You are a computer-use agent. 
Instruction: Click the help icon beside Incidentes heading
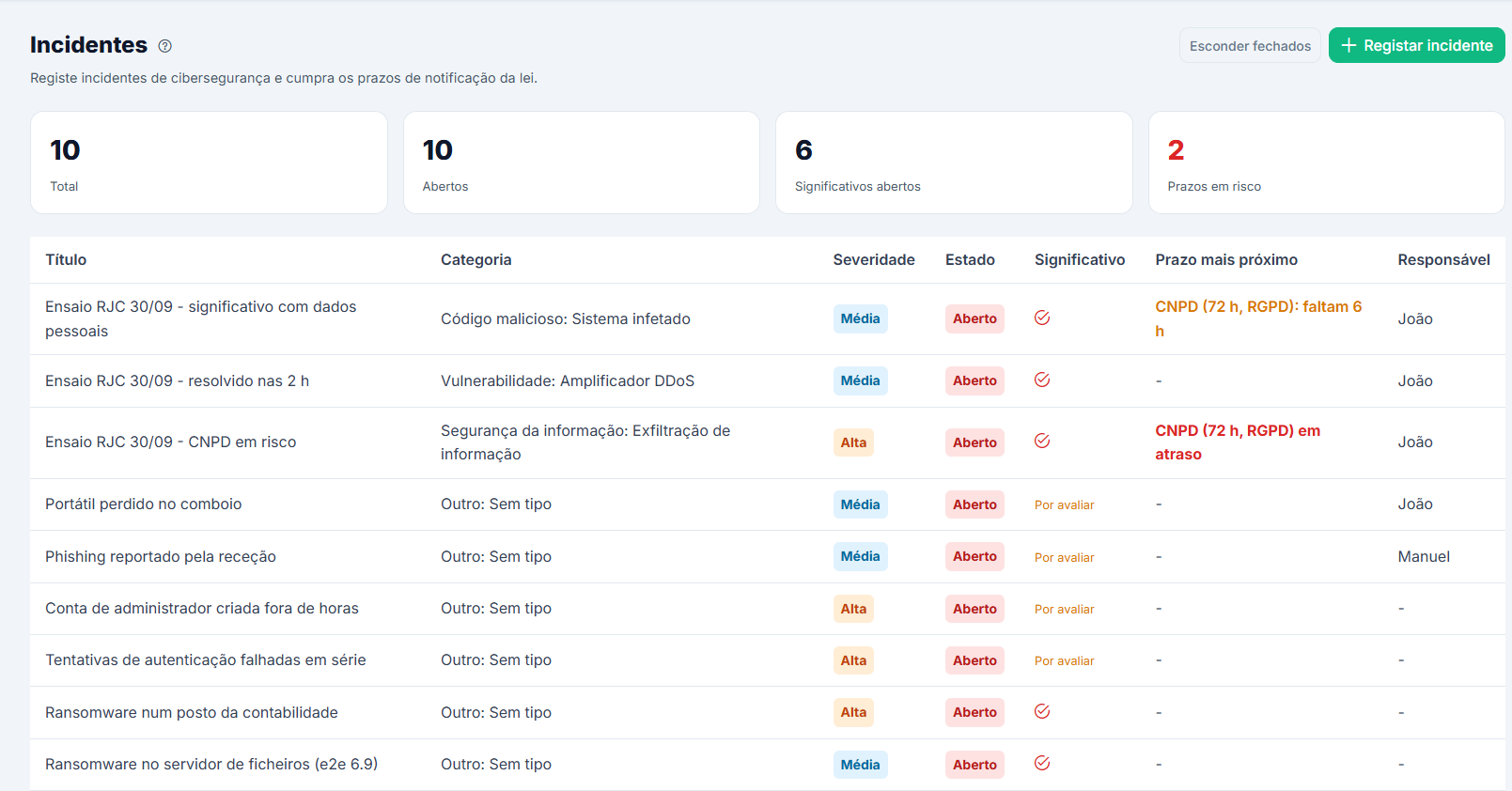pyautogui.click(x=165, y=46)
